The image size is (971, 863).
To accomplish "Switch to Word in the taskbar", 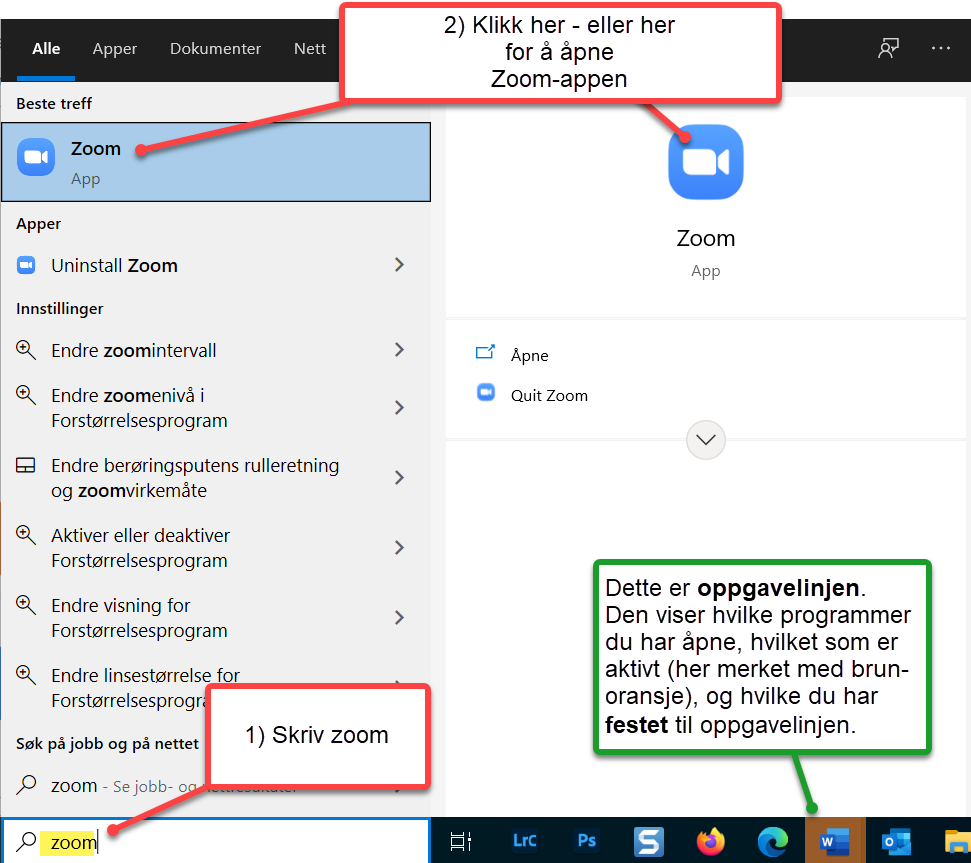I will tap(834, 841).
